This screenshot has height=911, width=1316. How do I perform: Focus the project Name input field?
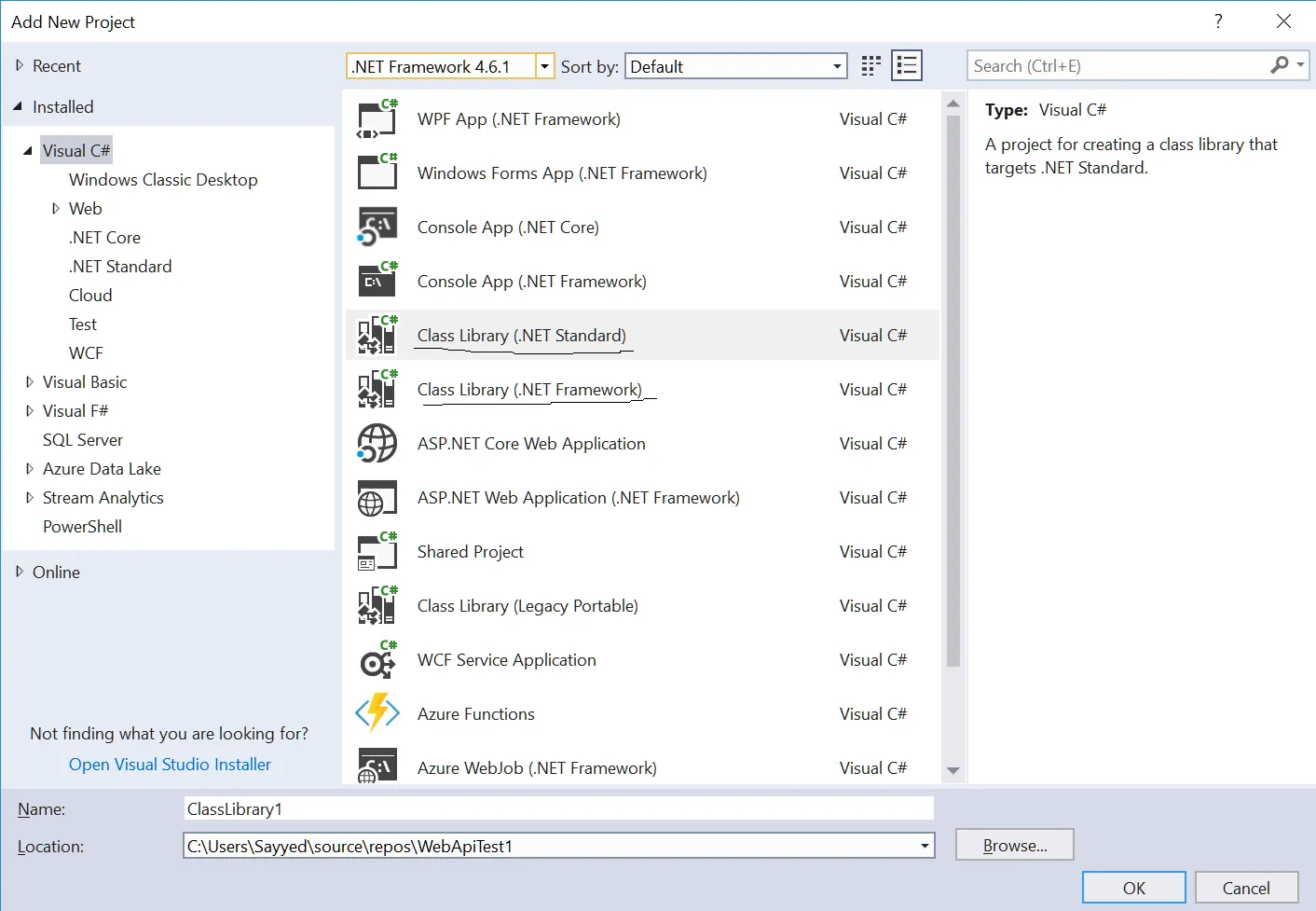click(558, 808)
